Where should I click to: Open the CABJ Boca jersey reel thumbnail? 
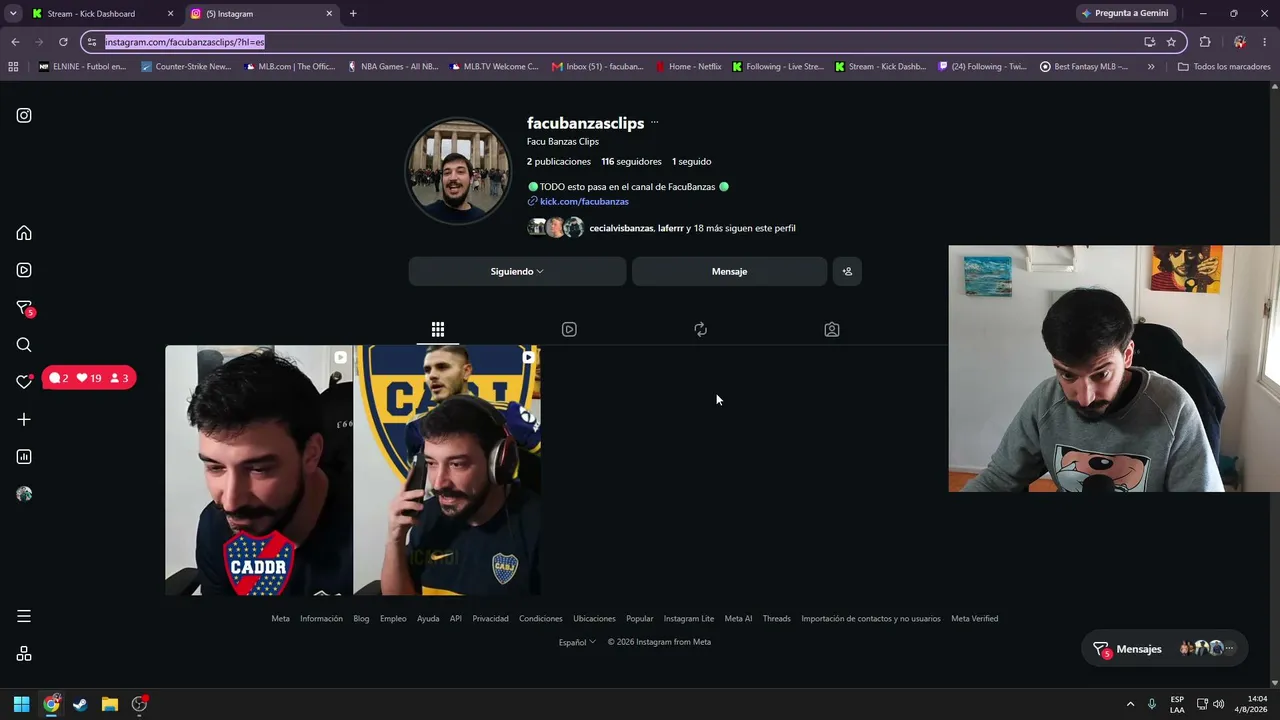pyautogui.click(x=447, y=470)
